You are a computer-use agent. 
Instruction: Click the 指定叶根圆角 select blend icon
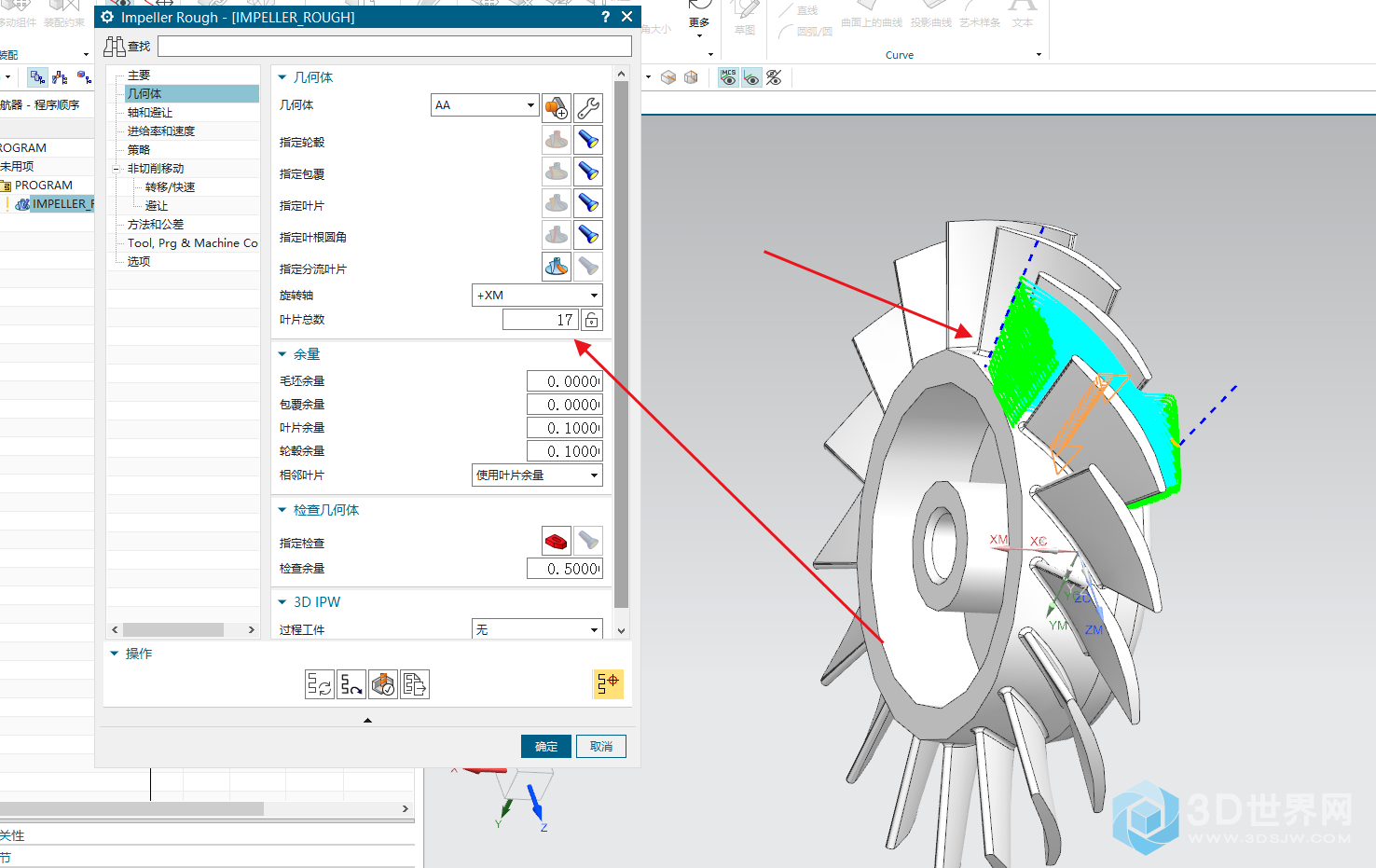tap(557, 236)
